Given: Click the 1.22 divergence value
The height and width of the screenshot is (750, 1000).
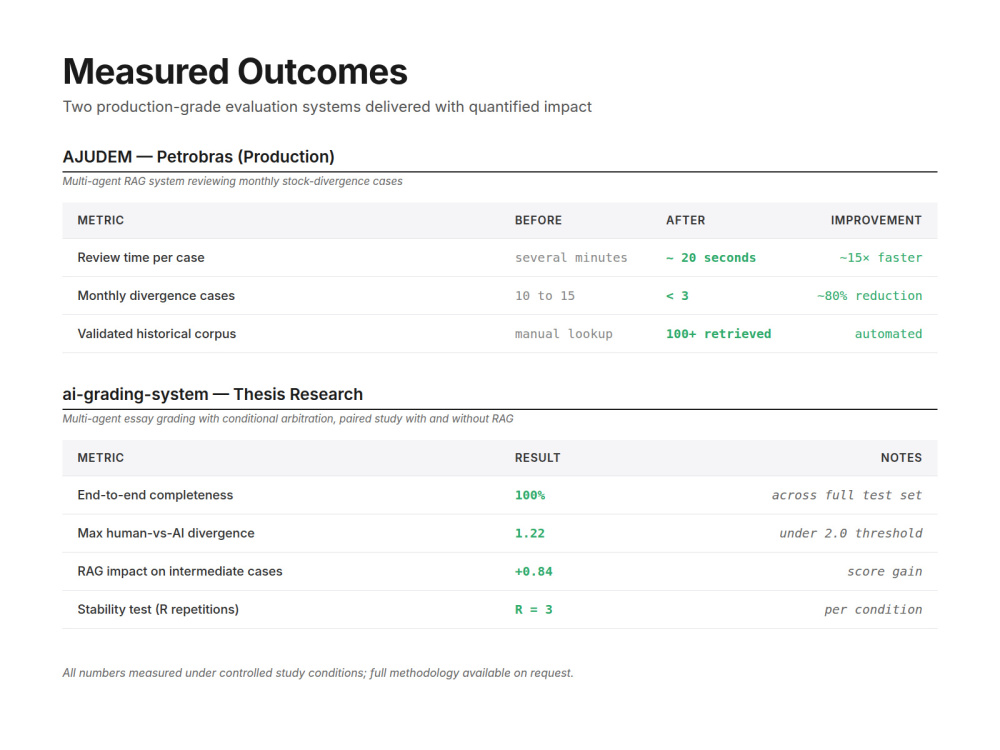Looking at the screenshot, I should (x=530, y=533).
